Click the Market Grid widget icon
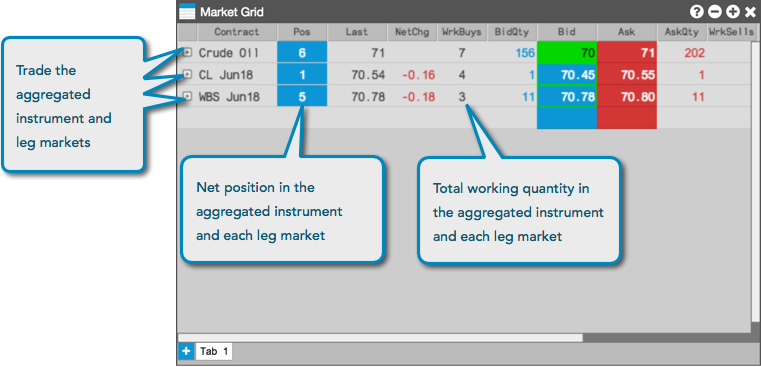The height and width of the screenshot is (367, 761). click(187, 11)
